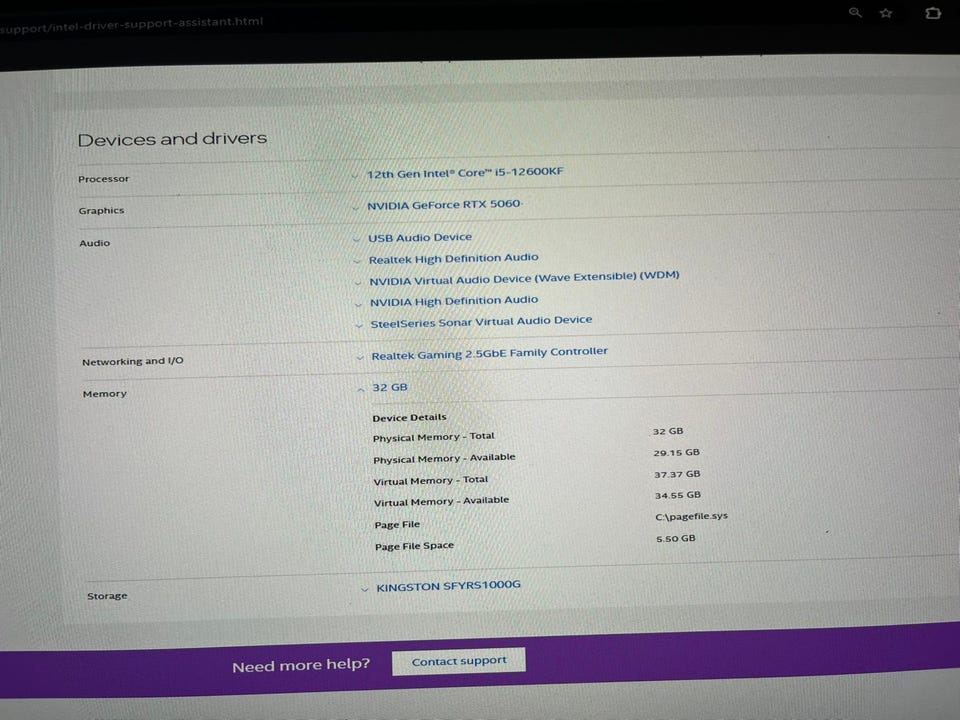Screen dimensions: 960x720
Task: Click the Memory row label
Action: pos(105,394)
